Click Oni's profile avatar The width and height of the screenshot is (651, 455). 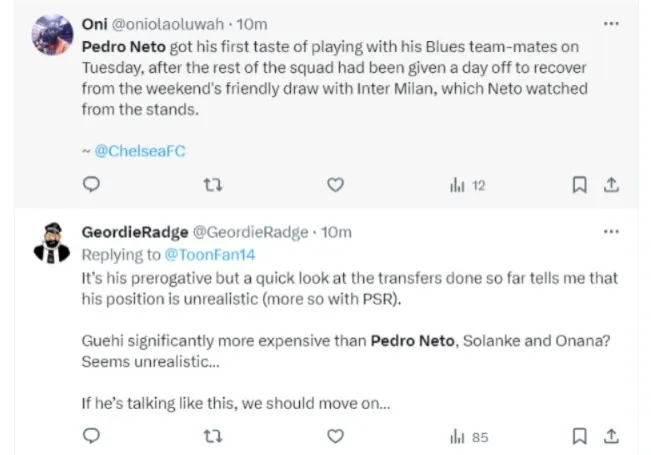click(51, 36)
